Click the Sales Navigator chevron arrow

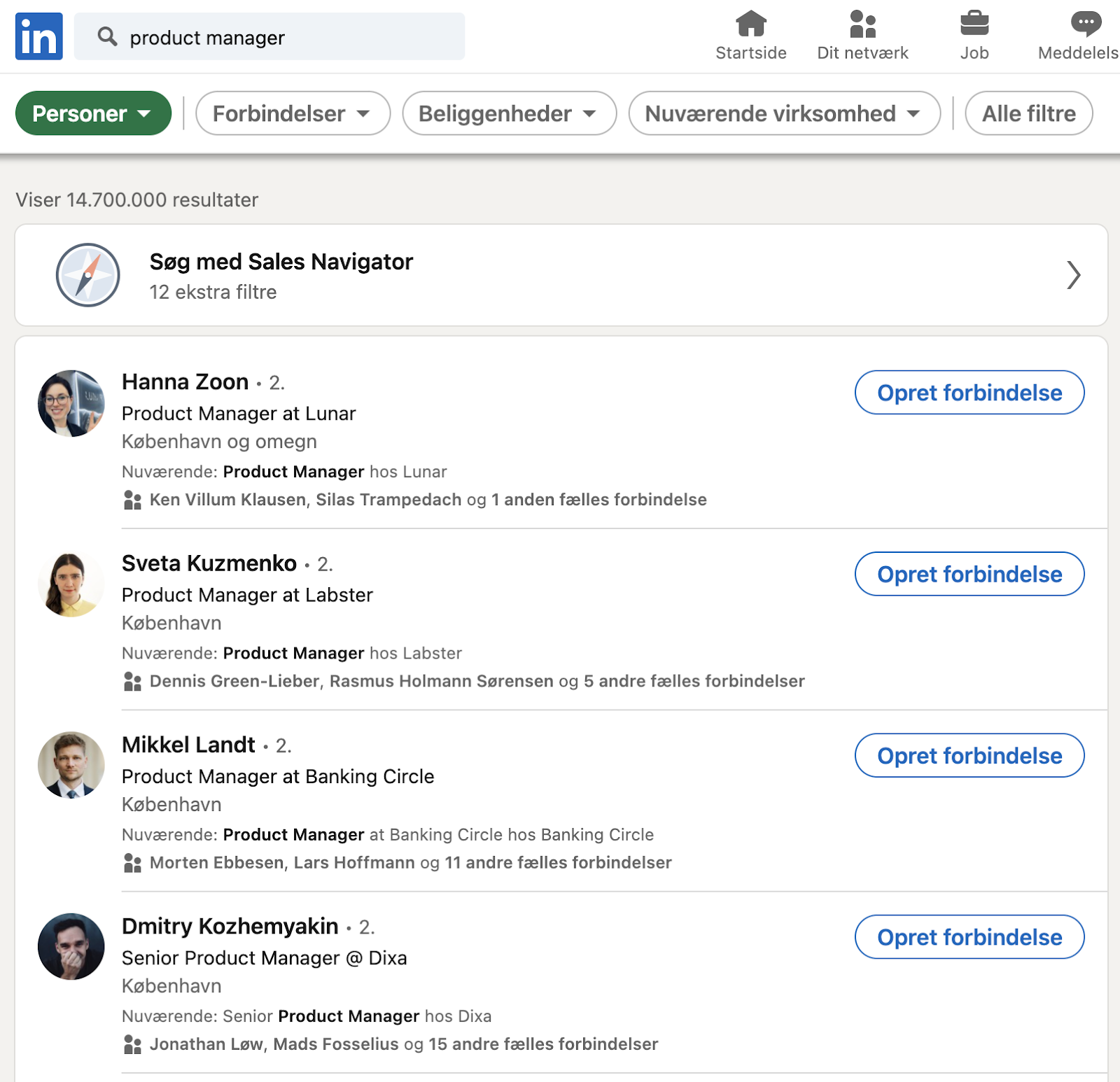pyautogui.click(x=1074, y=275)
